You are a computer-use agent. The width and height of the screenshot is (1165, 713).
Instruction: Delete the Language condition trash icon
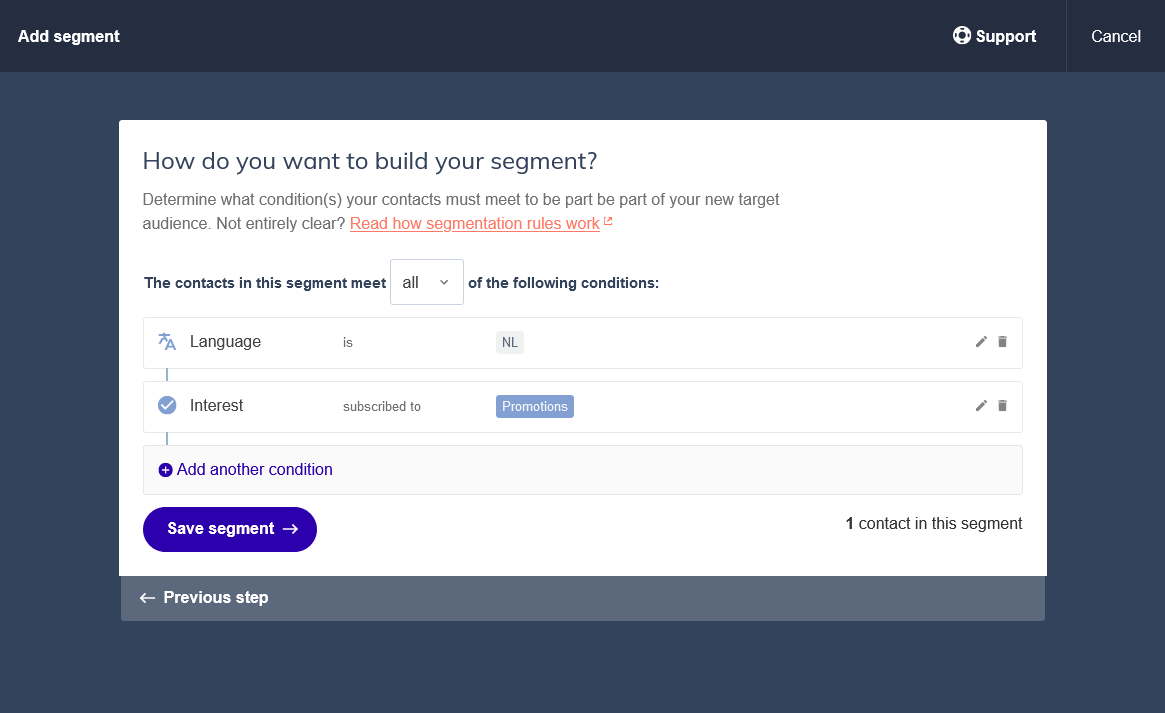(x=1002, y=342)
